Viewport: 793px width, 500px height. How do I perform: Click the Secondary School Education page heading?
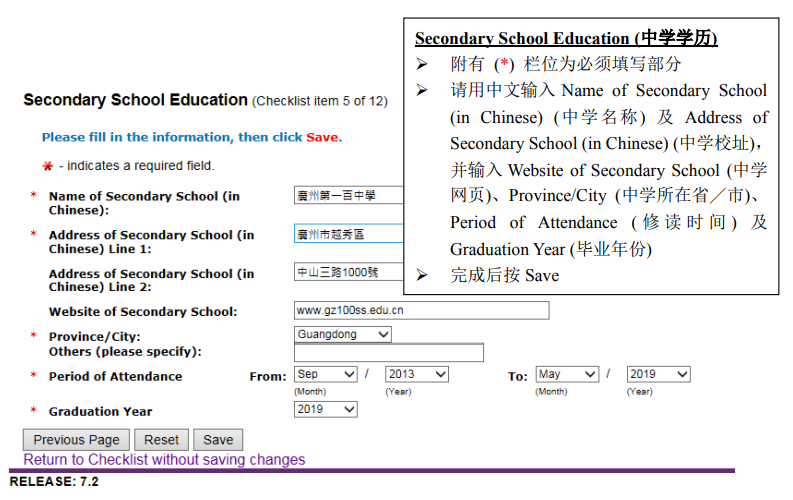[x=135, y=100]
